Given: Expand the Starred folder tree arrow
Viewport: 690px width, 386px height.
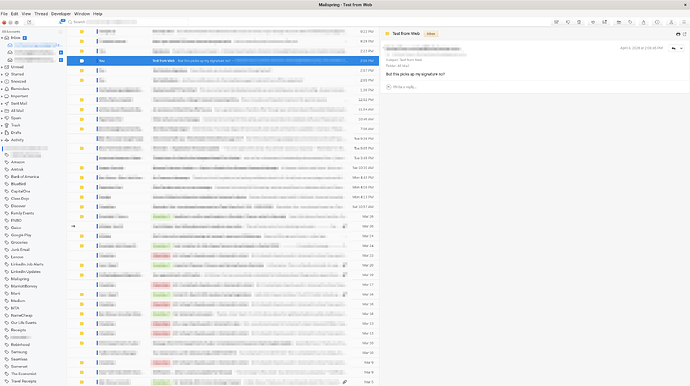Looking at the screenshot, I should point(2,74).
